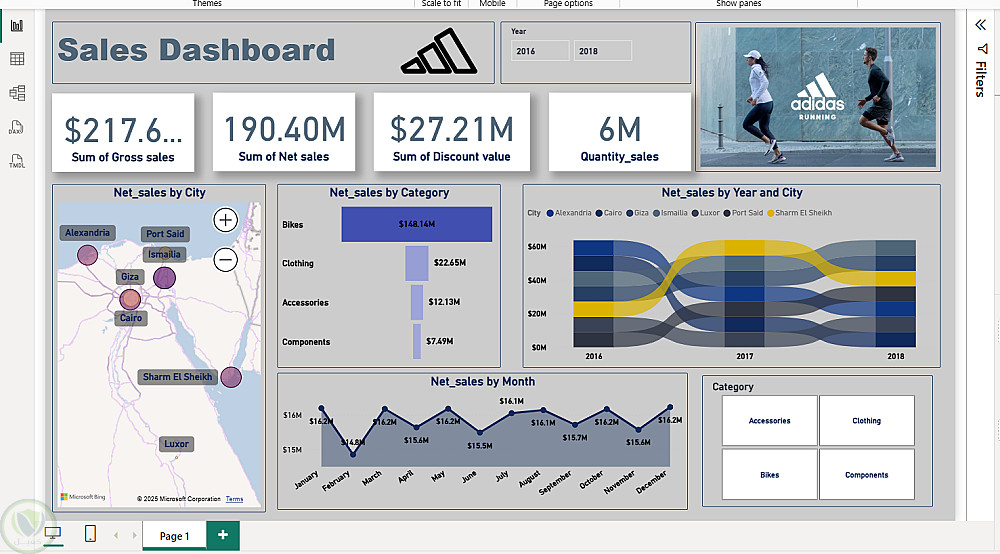Open DAX query view icon
Viewport: 1000px width, 554px height.
(x=16, y=127)
